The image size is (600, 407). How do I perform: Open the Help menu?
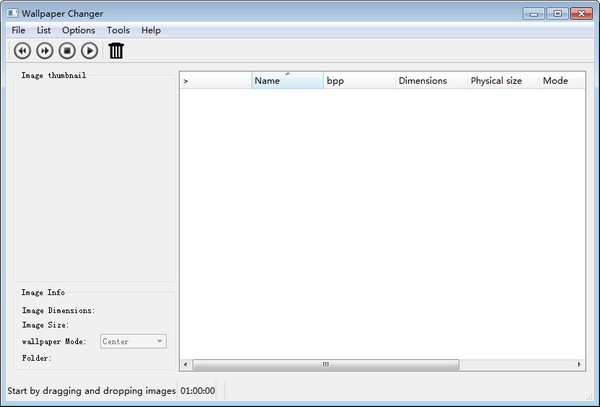[151, 30]
